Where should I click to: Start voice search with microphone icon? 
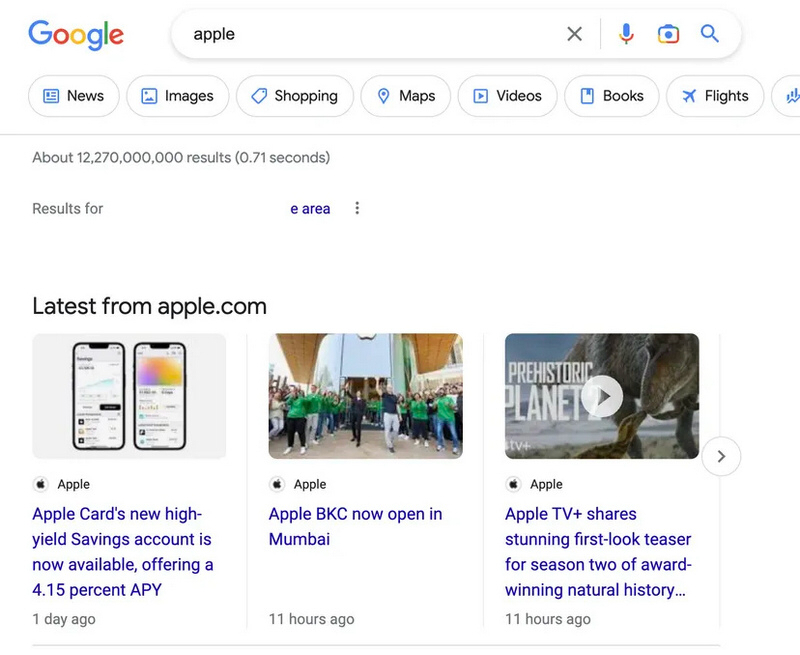pos(626,34)
